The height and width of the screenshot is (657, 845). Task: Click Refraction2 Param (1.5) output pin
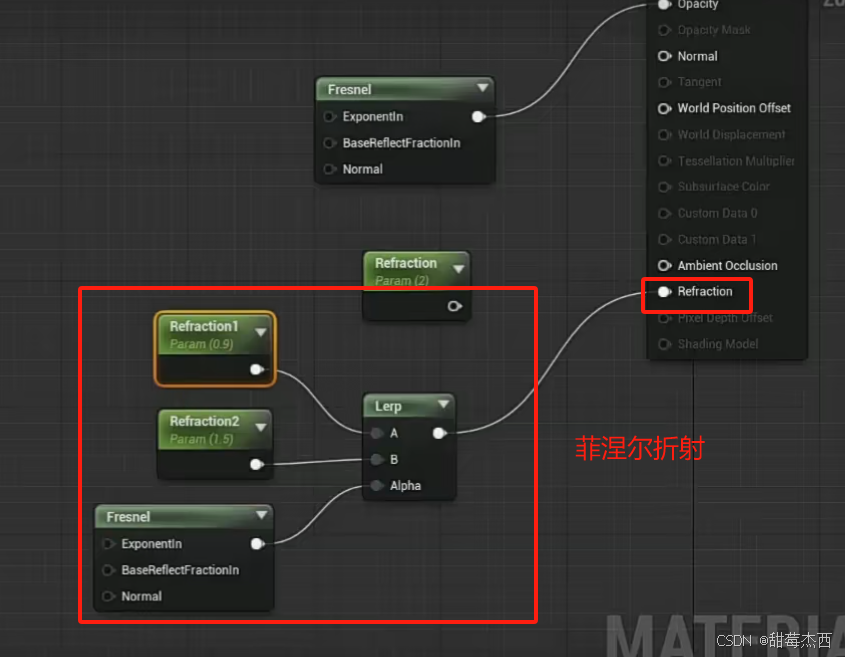tap(257, 464)
